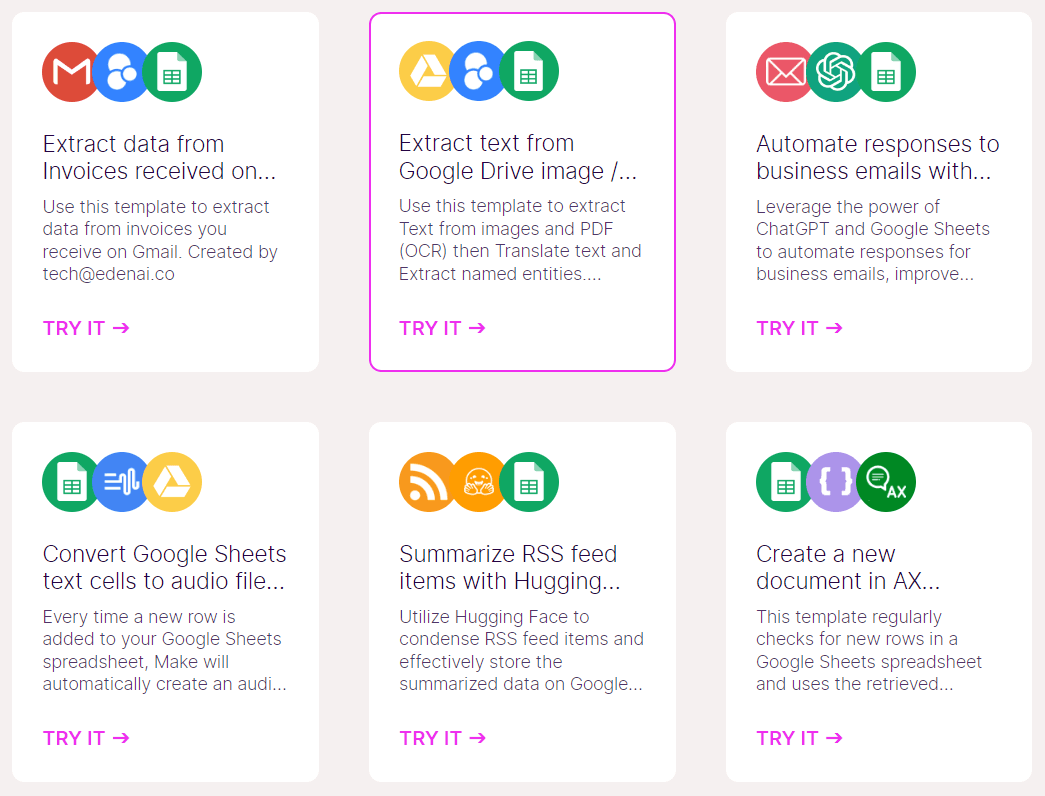Click the Eden AI icon on the Invoices card
The image size is (1045, 796).
122,72
